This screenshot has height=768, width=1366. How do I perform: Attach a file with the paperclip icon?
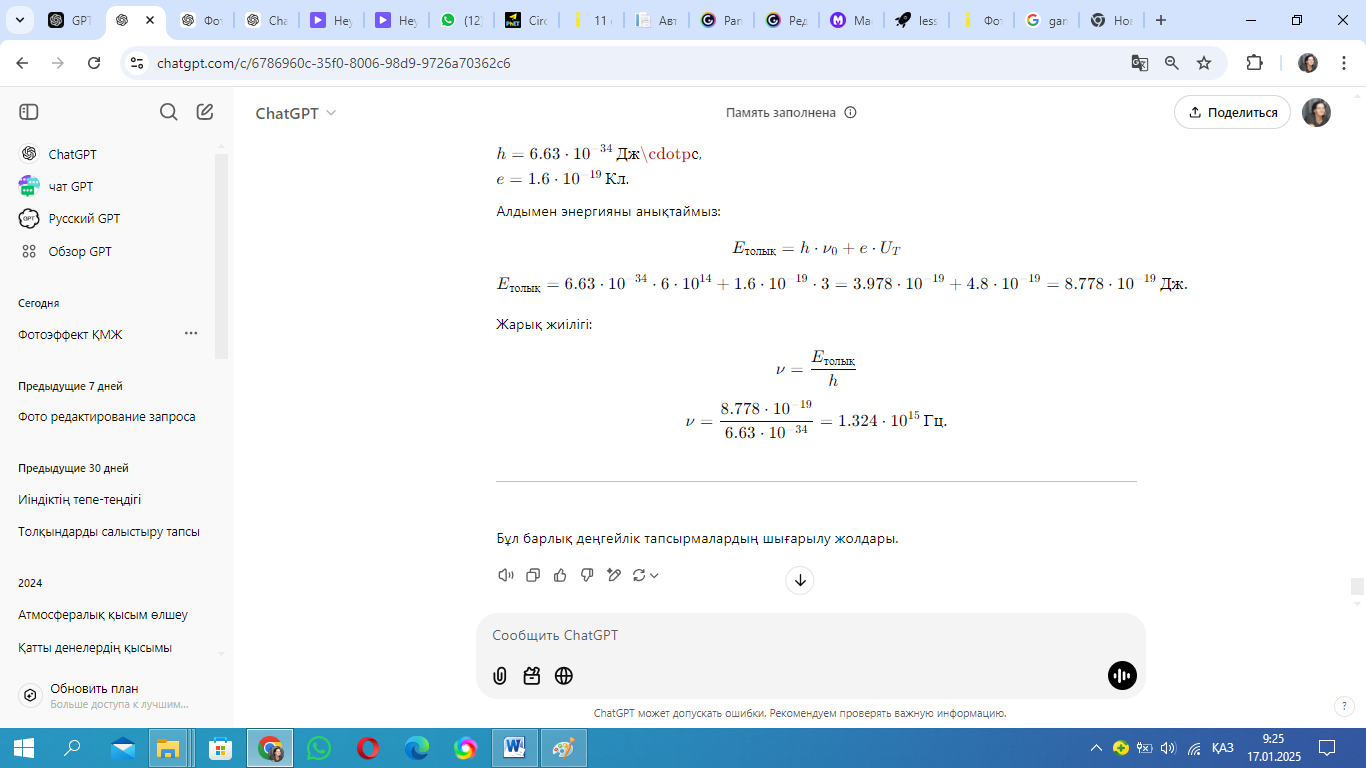pos(500,676)
